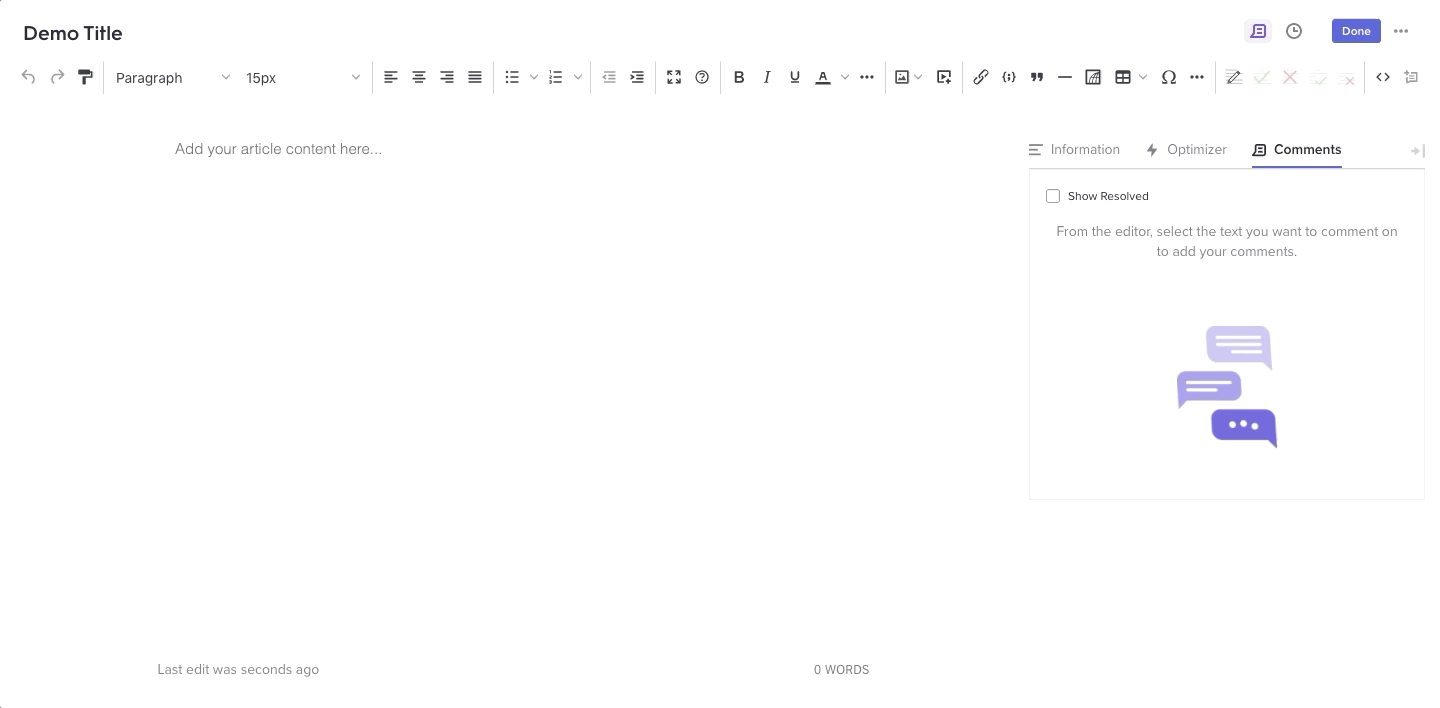Undo the last edit
This screenshot has height=708, width=1440.
[x=28, y=77]
